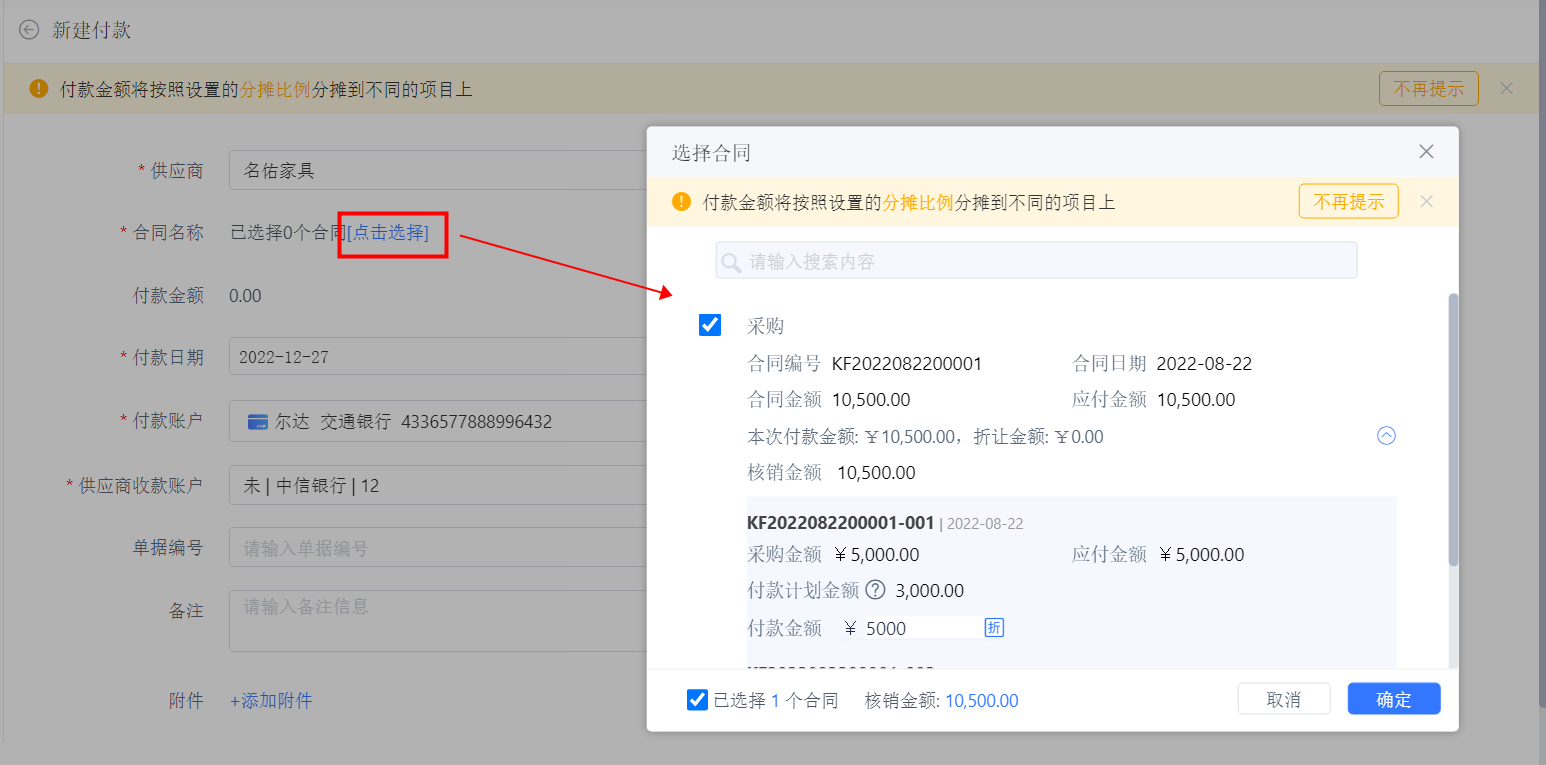Click 不再提示 button inside the dialog
This screenshot has width=1546, height=765.
[x=1349, y=201]
